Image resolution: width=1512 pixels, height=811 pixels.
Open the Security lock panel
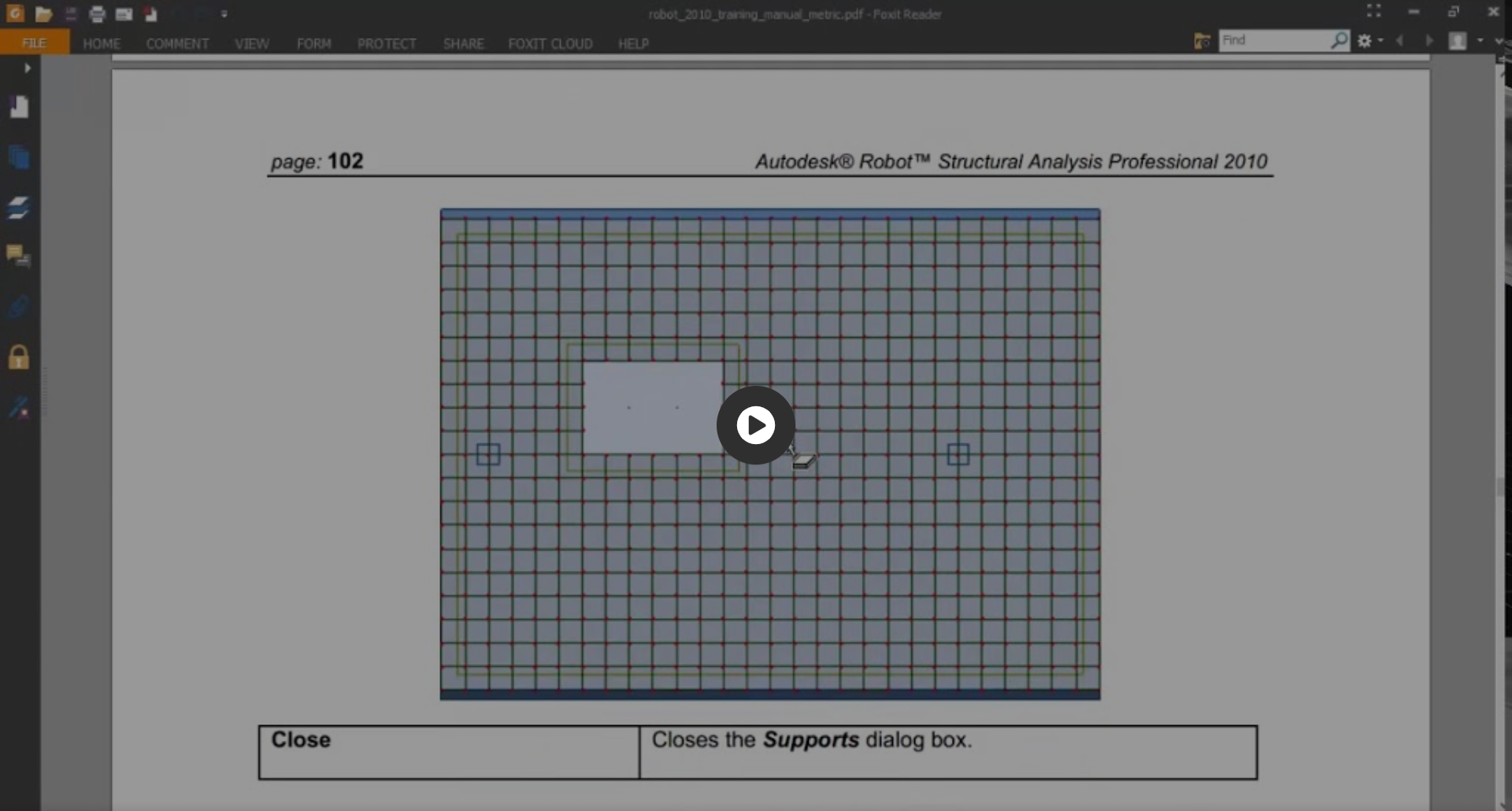pos(19,357)
